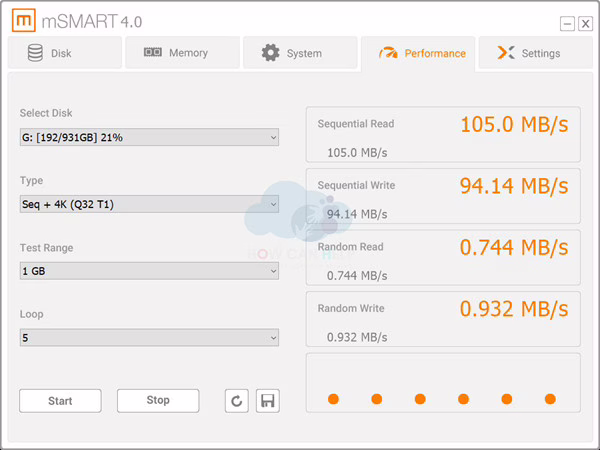Close the mSMART window

pyautogui.click(x=585, y=24)
